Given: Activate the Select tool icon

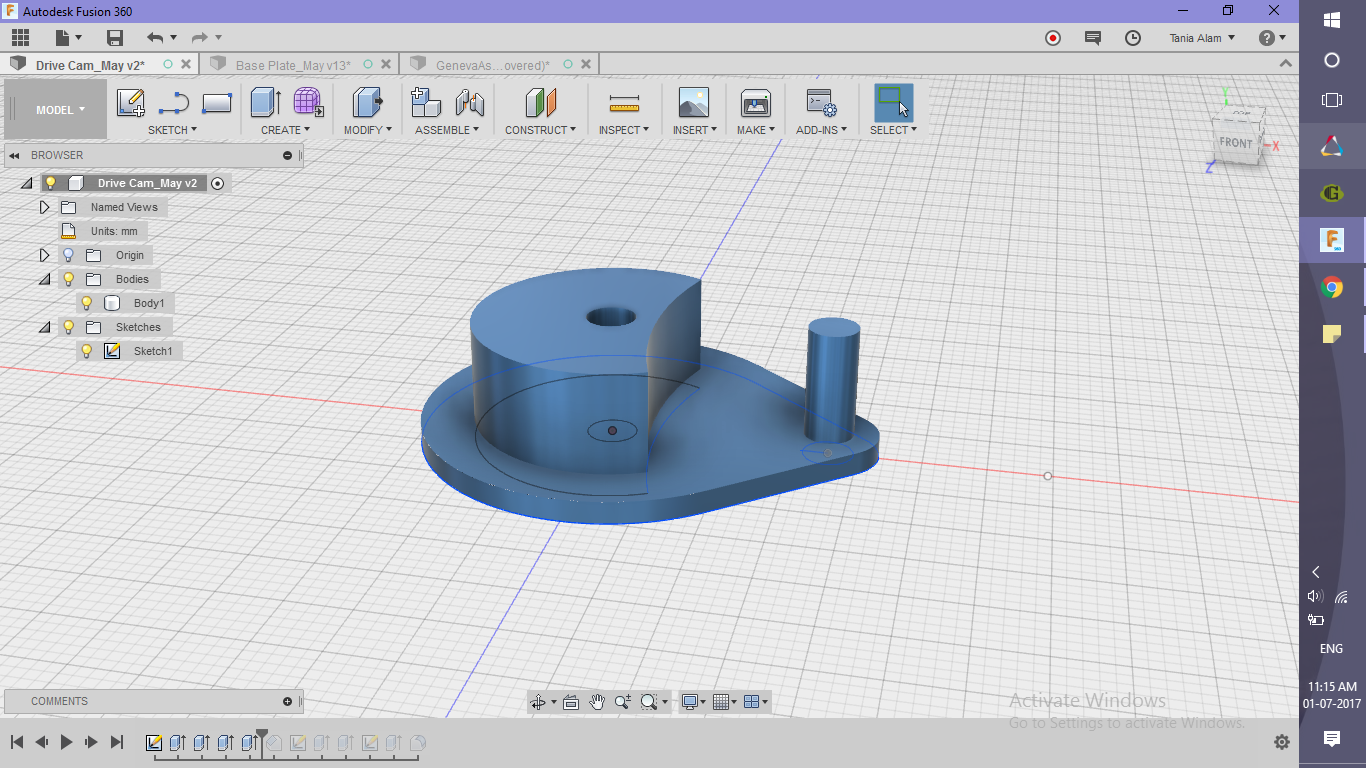Looking at the screenshot, I should pyautogui.click(x=892, y=103).
